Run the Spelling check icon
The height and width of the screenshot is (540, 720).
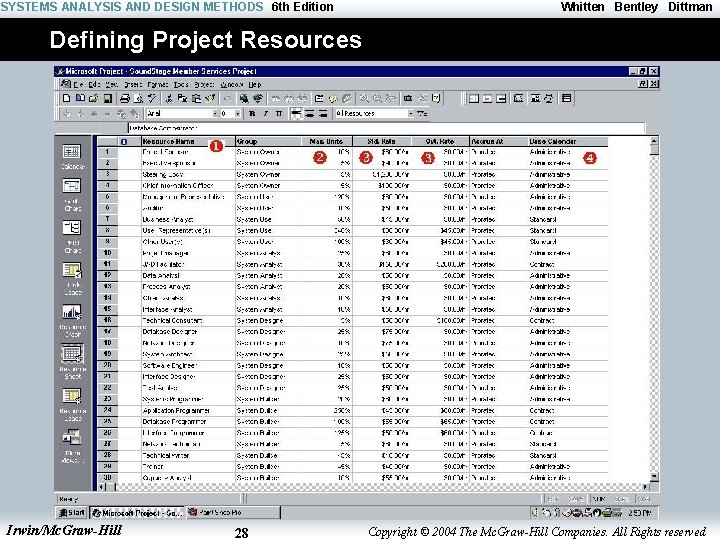coord(152,98)
